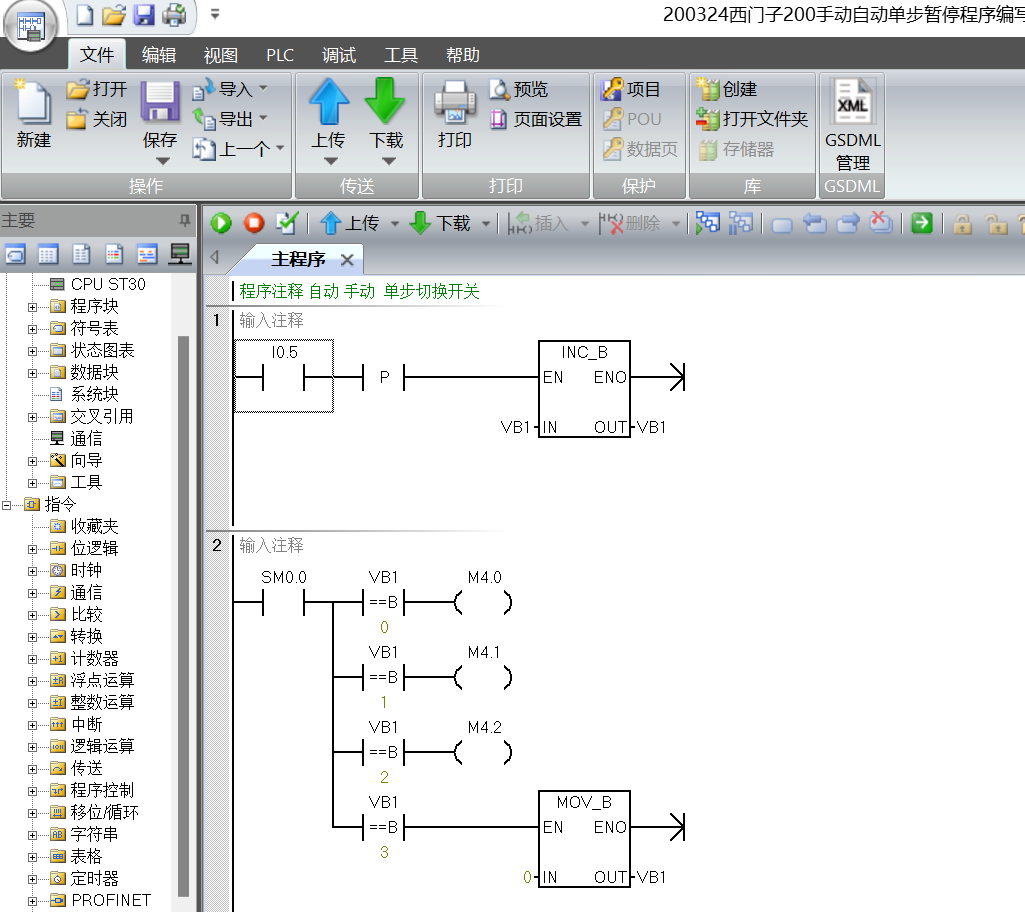This screenshot has width=1025, height=912.
Task: Switch to the 调试 ribbon tab
Action: [339, 55]
